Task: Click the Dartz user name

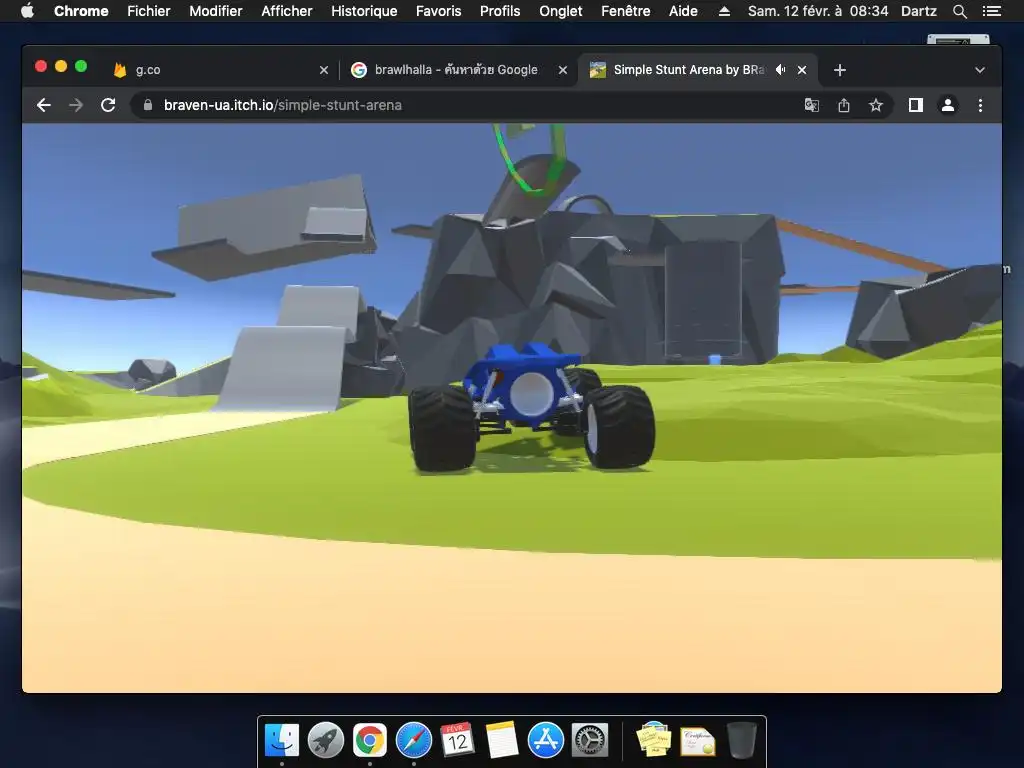Action: point(918,11)
